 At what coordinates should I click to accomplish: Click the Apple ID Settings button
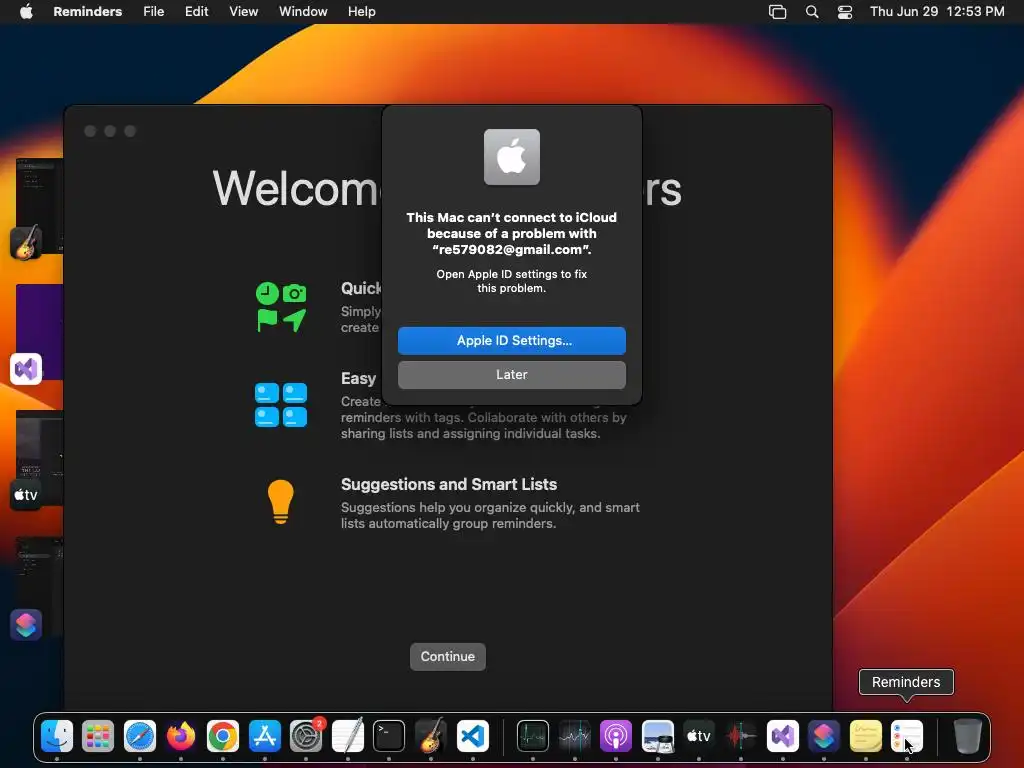click(x=512, y=341)
